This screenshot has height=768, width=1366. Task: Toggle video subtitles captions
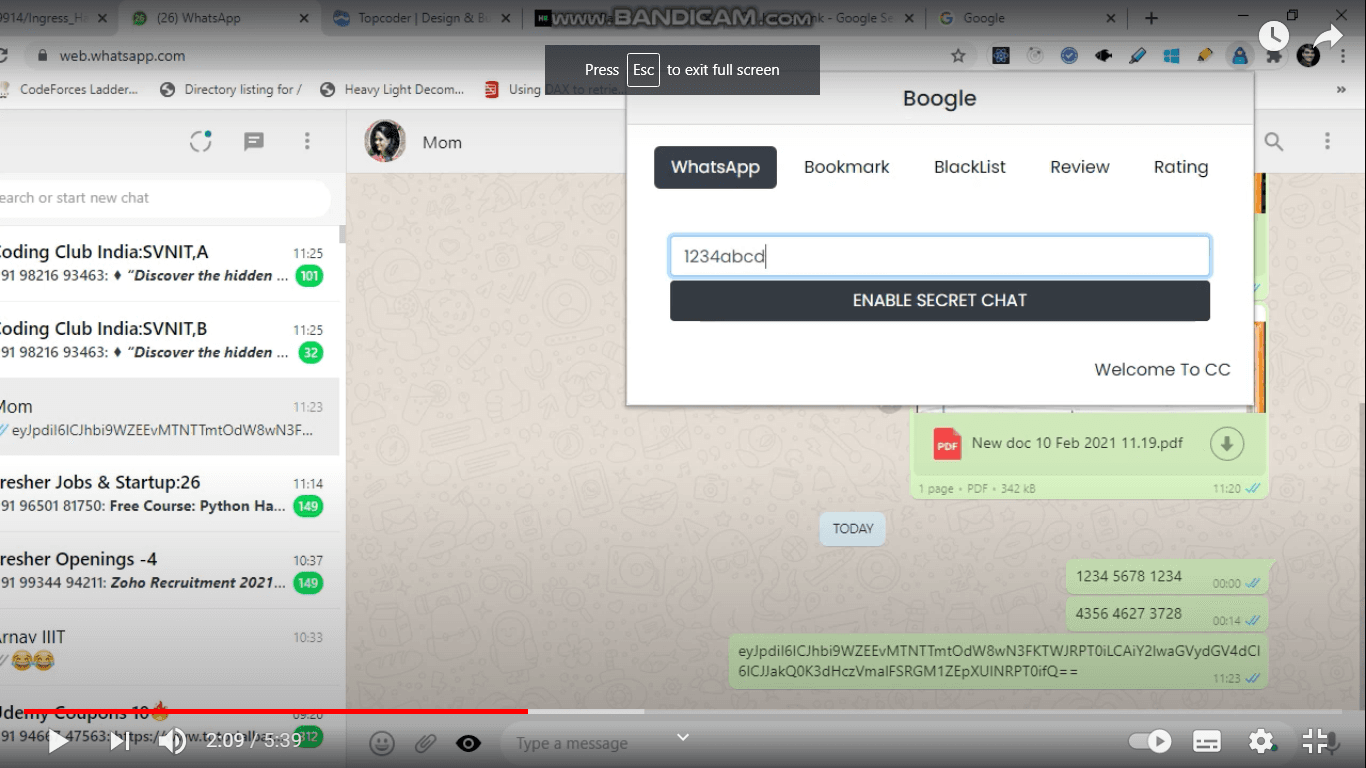point(1207,741)
